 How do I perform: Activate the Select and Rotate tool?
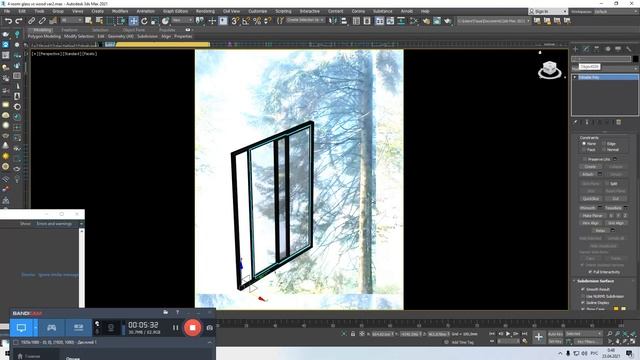144,21
